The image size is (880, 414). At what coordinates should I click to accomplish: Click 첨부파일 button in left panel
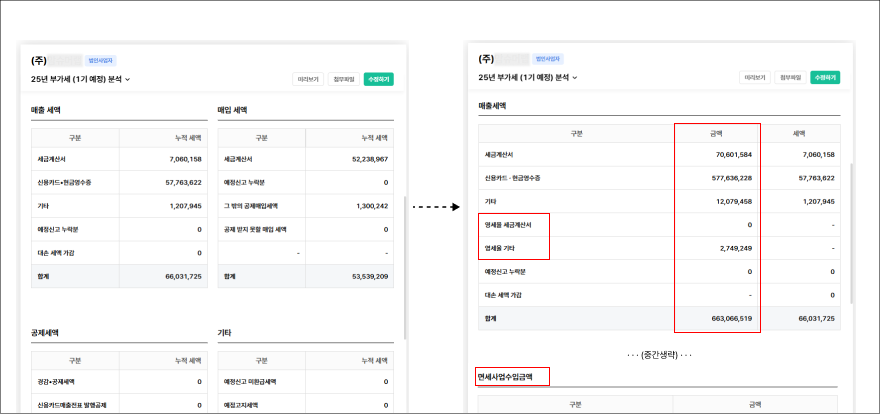click(x=343, y=78)
